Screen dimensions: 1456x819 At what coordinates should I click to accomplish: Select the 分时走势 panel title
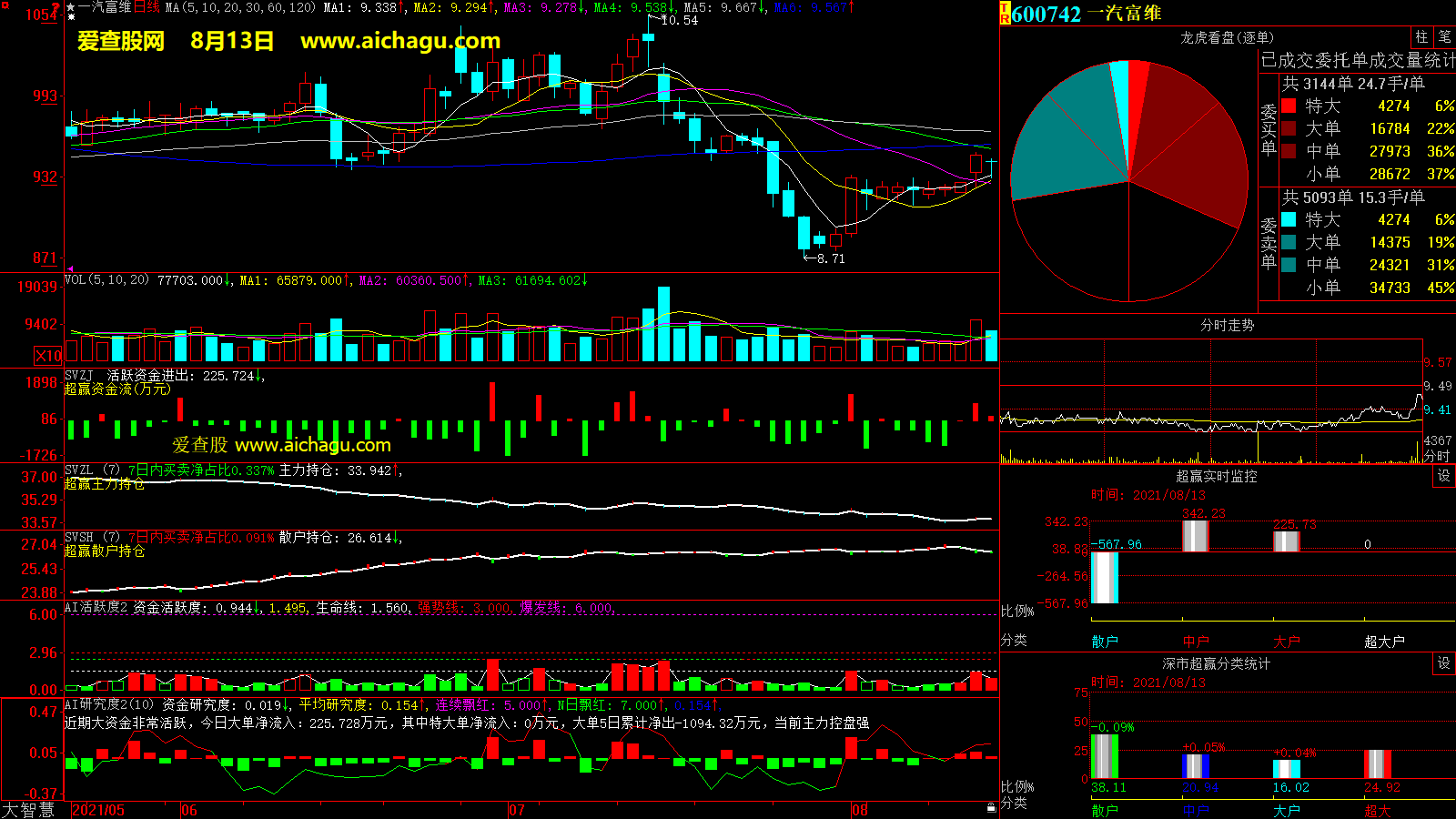[x=1227, y=325]
